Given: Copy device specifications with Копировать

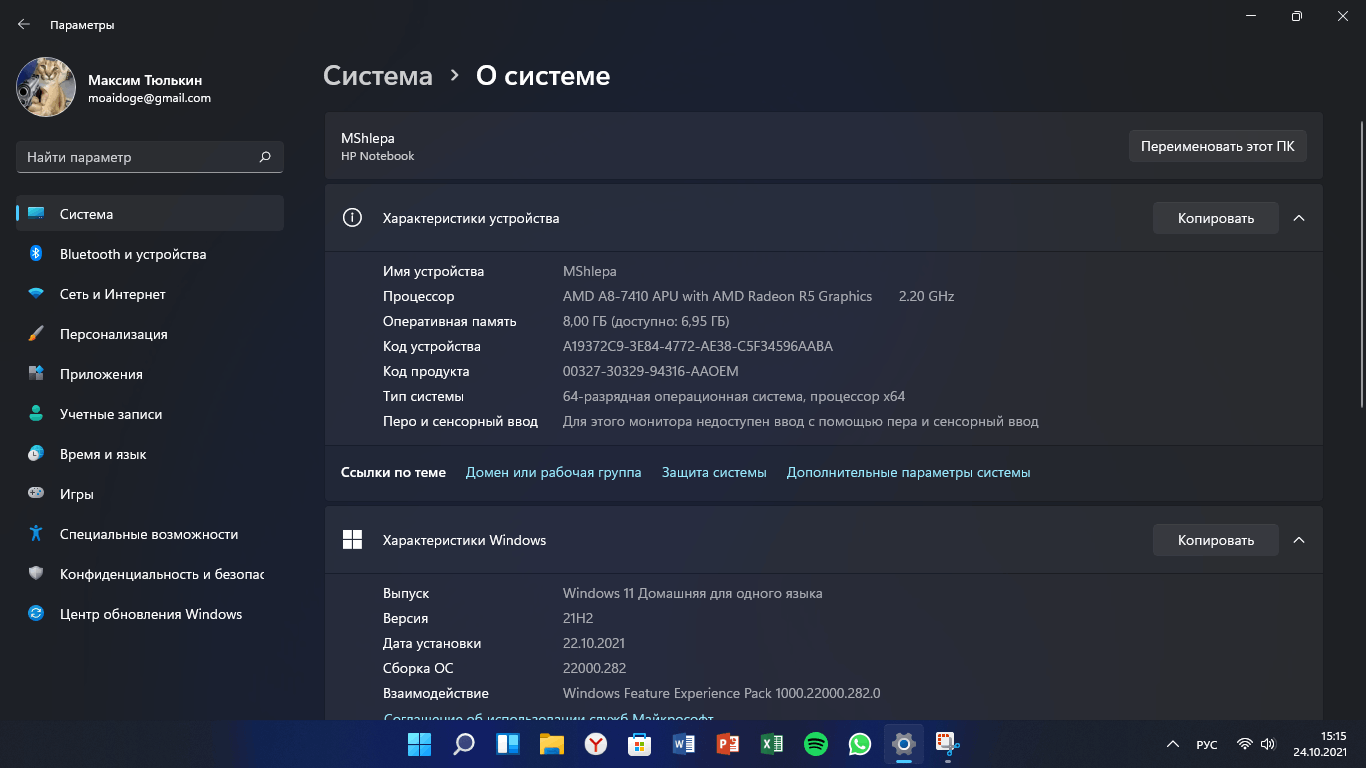Looking at the screenshot, I should coord(1216,218).
